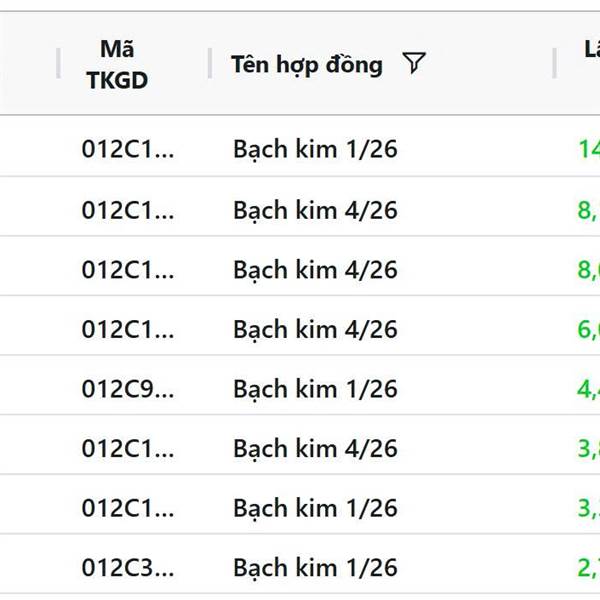Select the first row's 012C1... account code
This screenshot has height=600, width=600.
pos(127,150)
